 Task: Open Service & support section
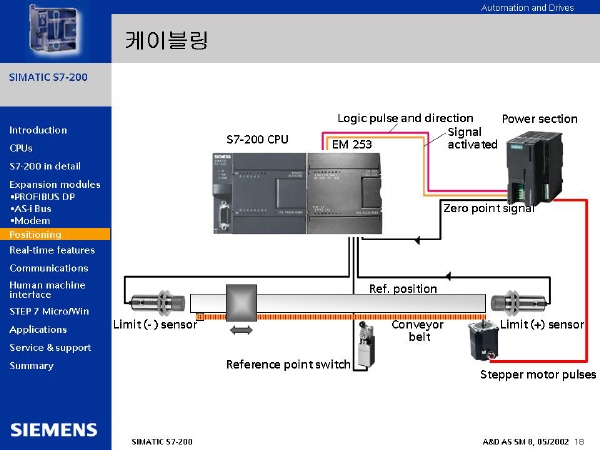[50, 348]
